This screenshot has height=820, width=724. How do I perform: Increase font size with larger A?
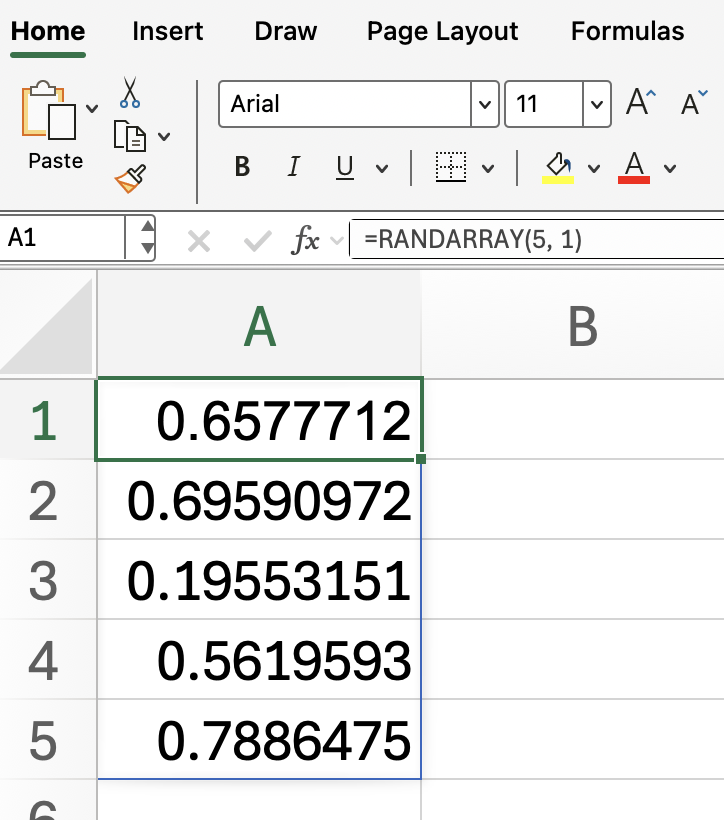pos(640,103)
